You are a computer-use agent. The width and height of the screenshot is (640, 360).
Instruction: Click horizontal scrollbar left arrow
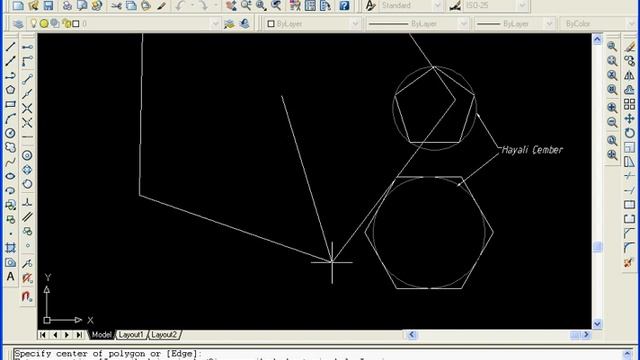click(x=411, y=335)
